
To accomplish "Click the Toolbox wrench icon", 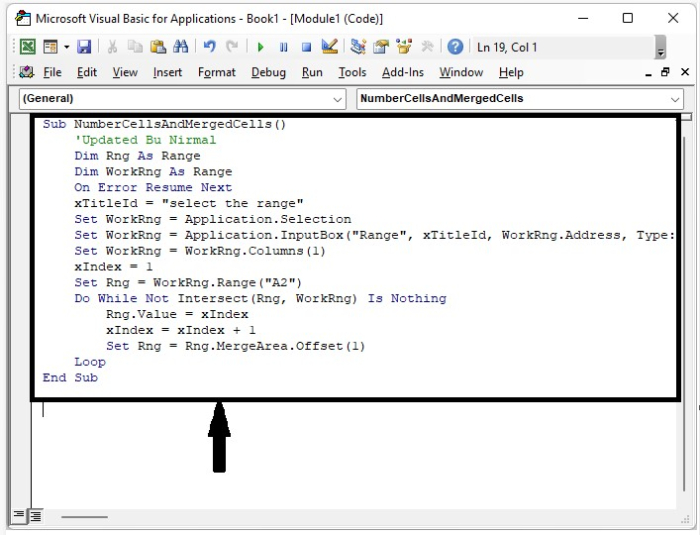I will tap(427, 46).
